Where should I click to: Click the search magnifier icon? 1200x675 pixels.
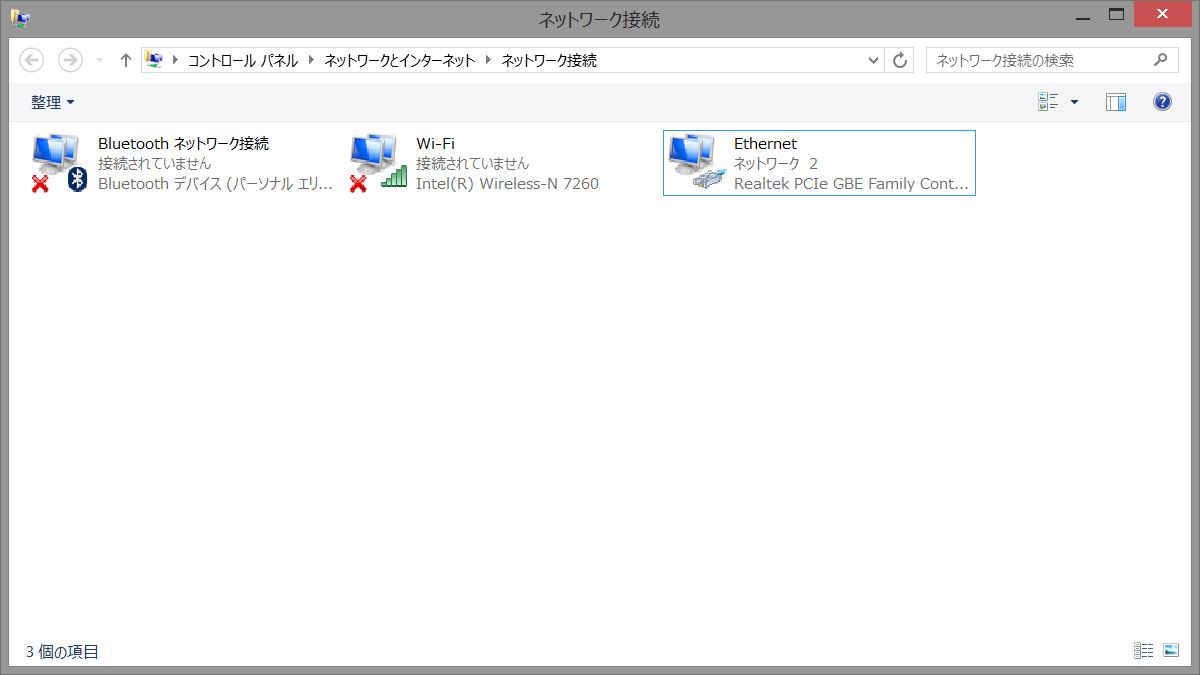pyautogui.click(x=1160, y=60)
